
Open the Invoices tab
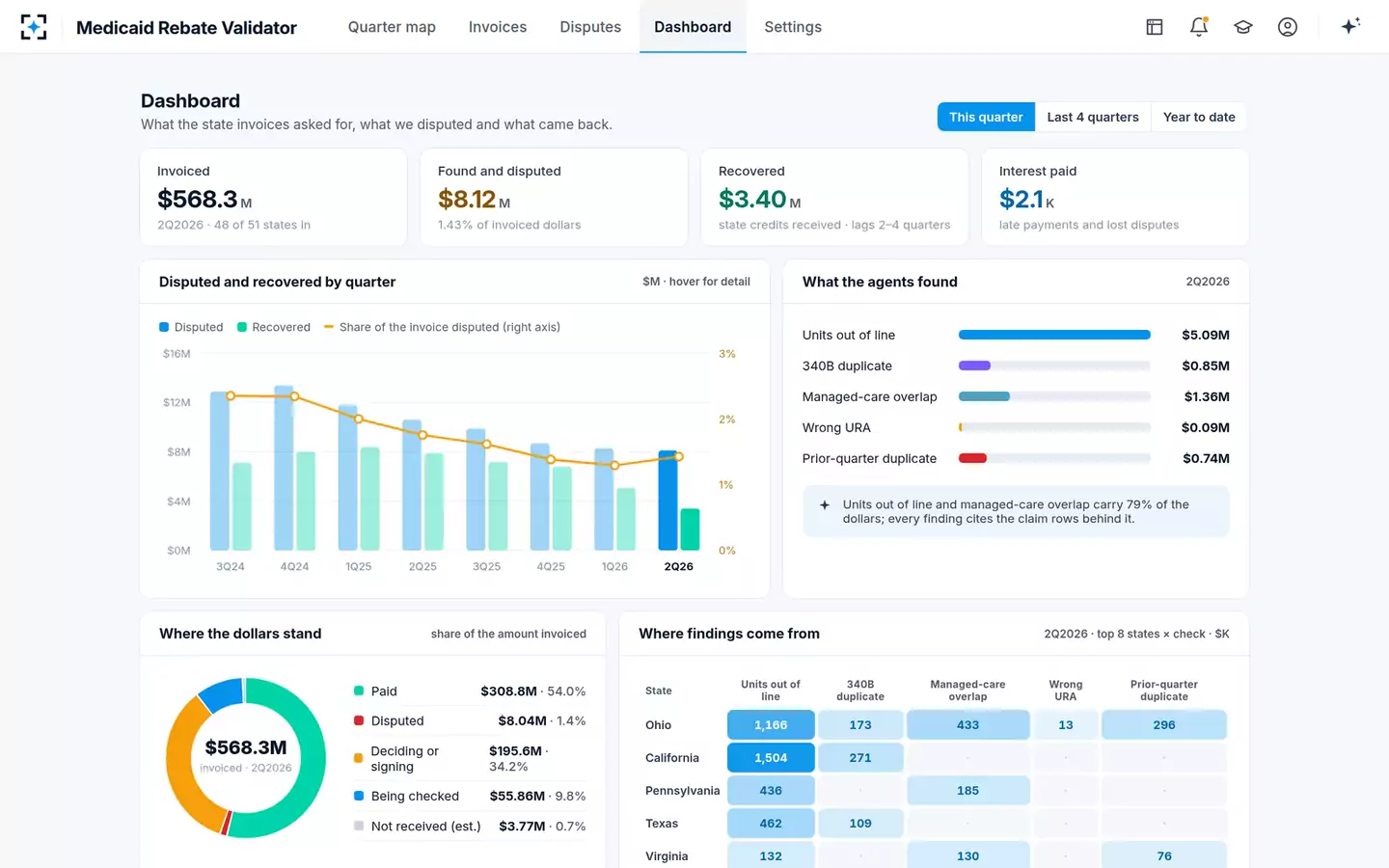[498, 27]
